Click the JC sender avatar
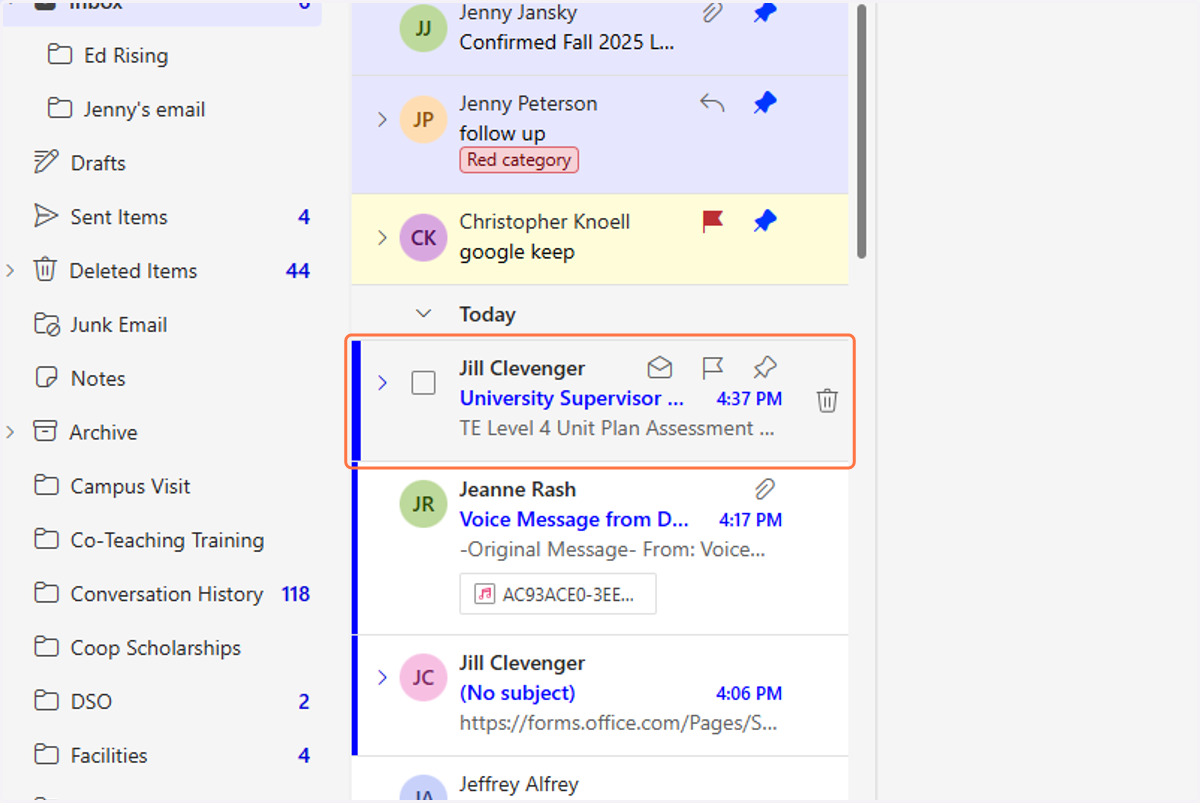The image size is (1200, 803). tap(424, 678)
